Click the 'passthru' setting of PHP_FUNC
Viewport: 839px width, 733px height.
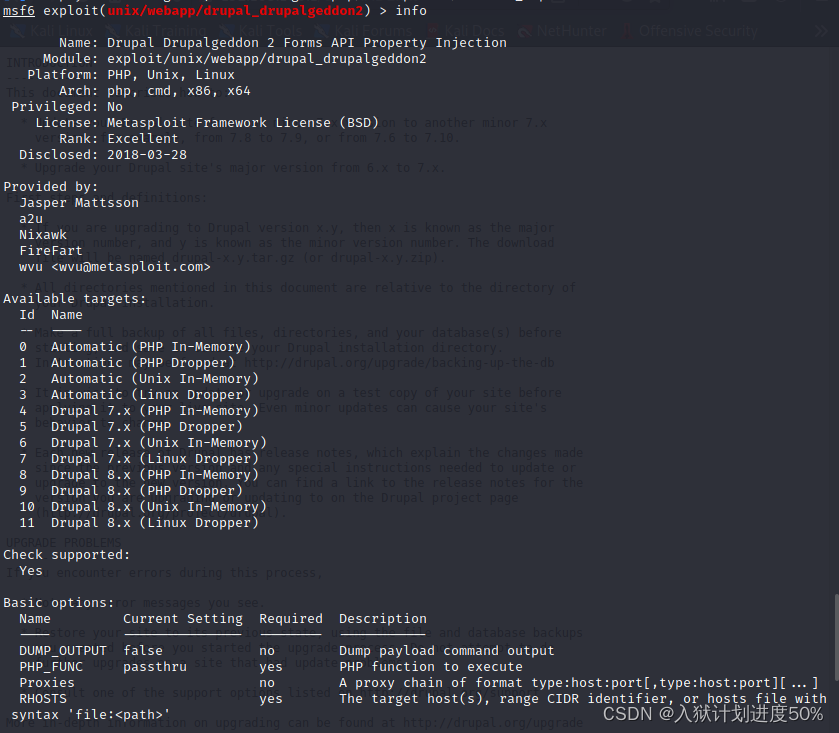155,667
